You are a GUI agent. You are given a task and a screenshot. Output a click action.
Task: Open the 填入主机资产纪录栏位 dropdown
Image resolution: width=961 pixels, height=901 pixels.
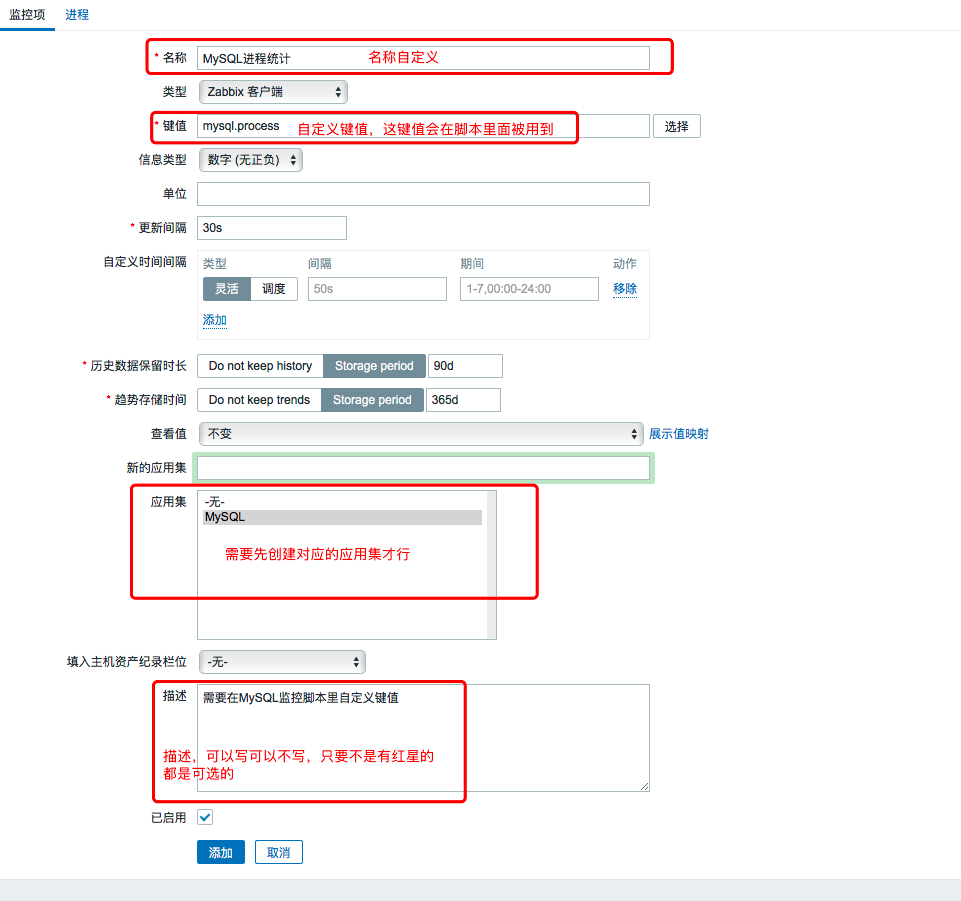tap(282, 662)
